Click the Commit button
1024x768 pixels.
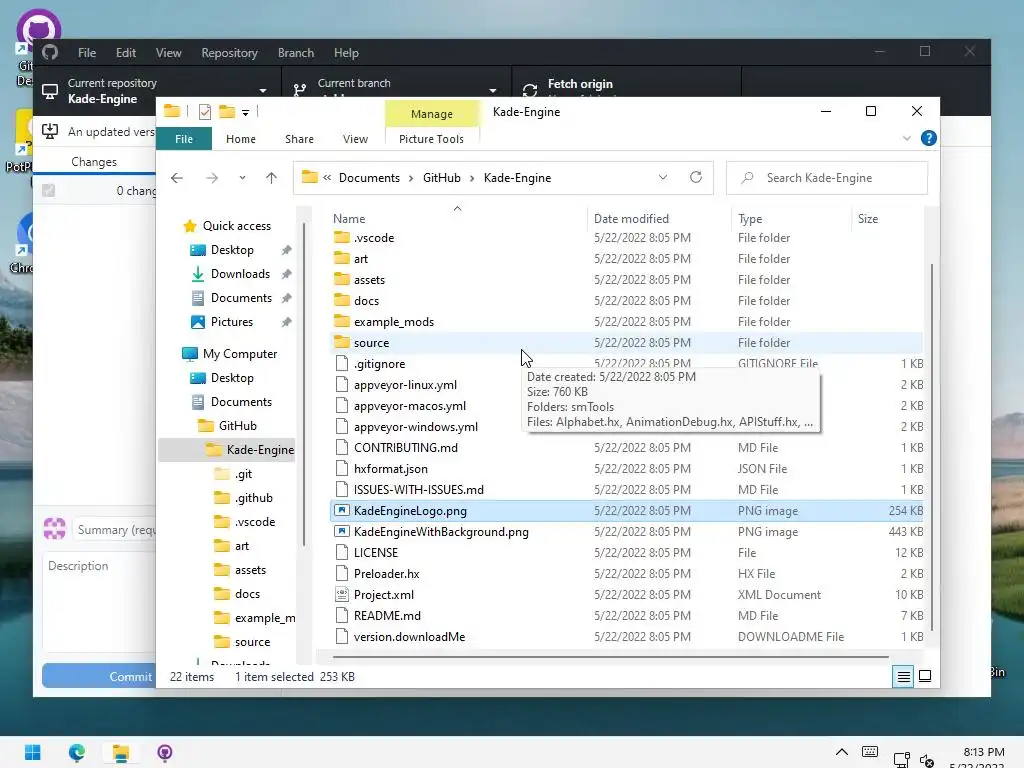tap(99, 677)
